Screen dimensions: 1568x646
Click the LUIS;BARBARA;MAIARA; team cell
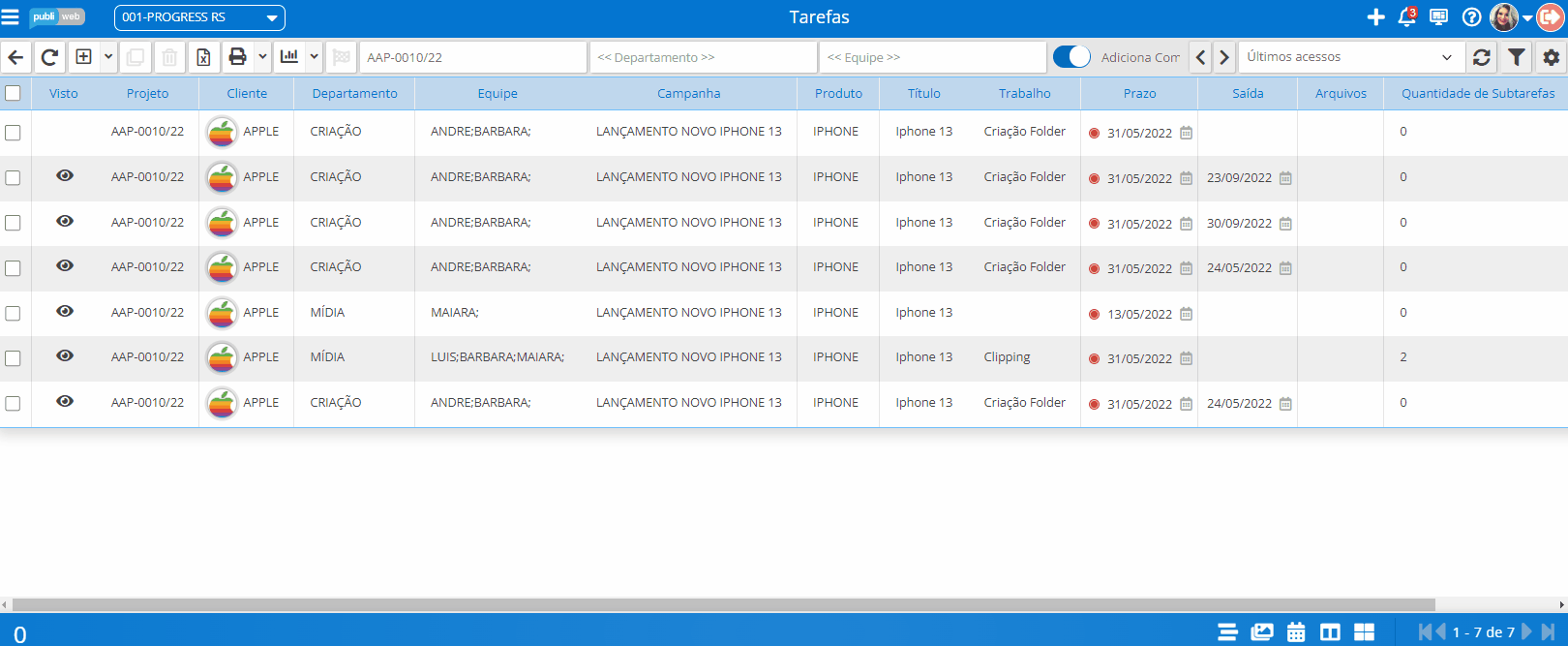coord(498,357)
